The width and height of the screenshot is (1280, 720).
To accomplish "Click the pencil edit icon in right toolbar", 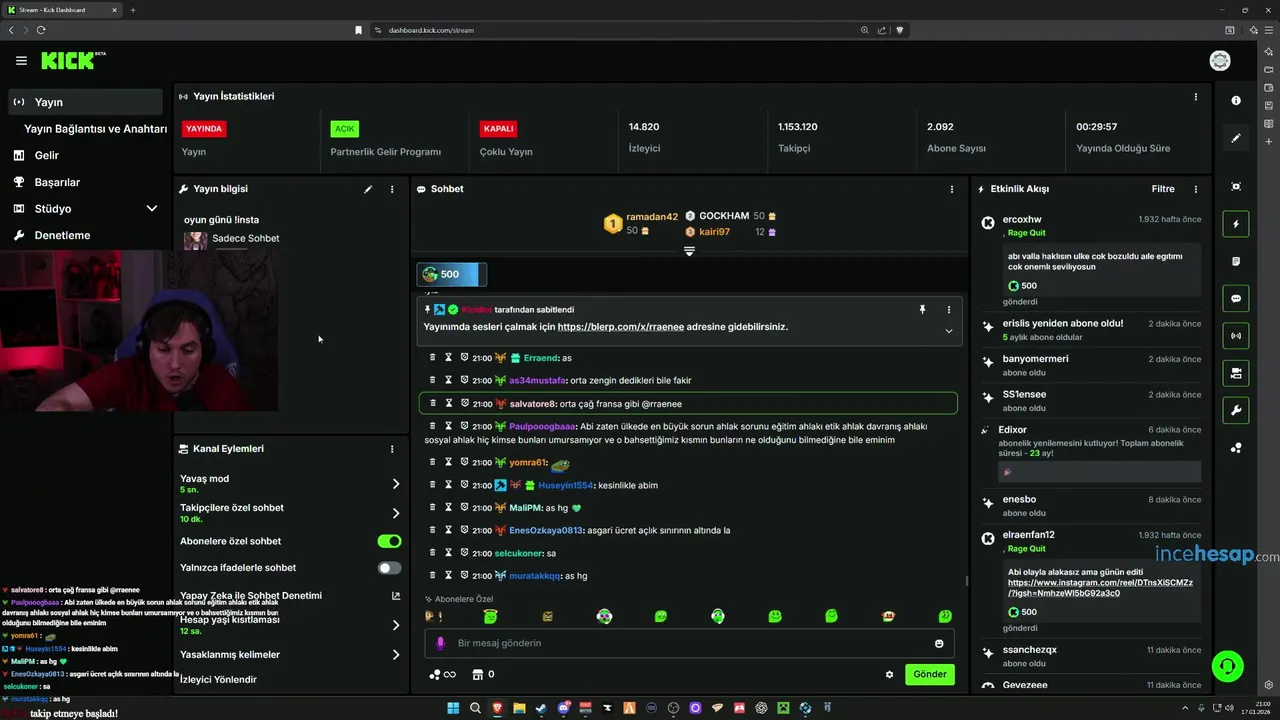I will pos(1236,138).
